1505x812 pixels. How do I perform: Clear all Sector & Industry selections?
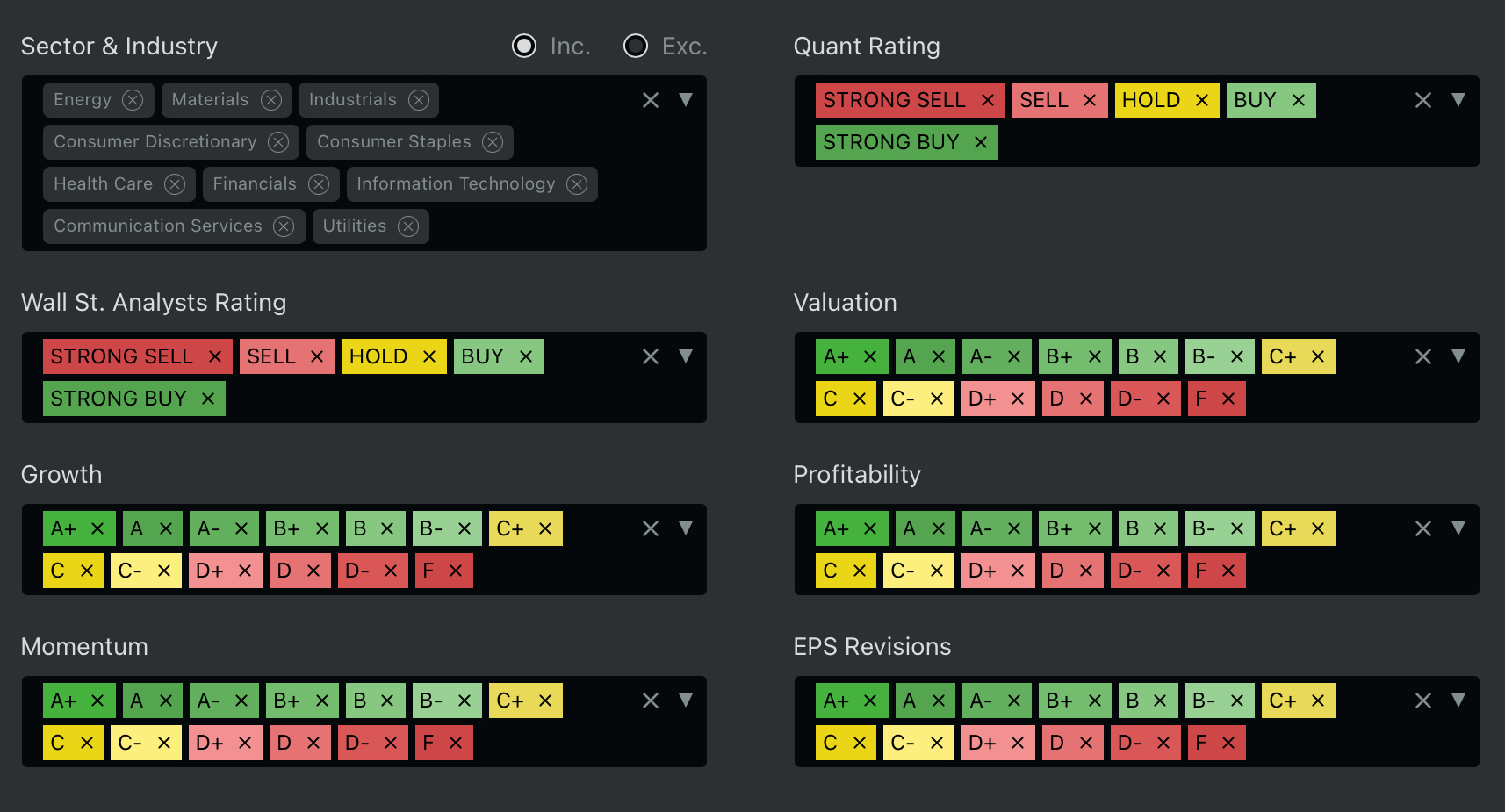click(651, 100)
